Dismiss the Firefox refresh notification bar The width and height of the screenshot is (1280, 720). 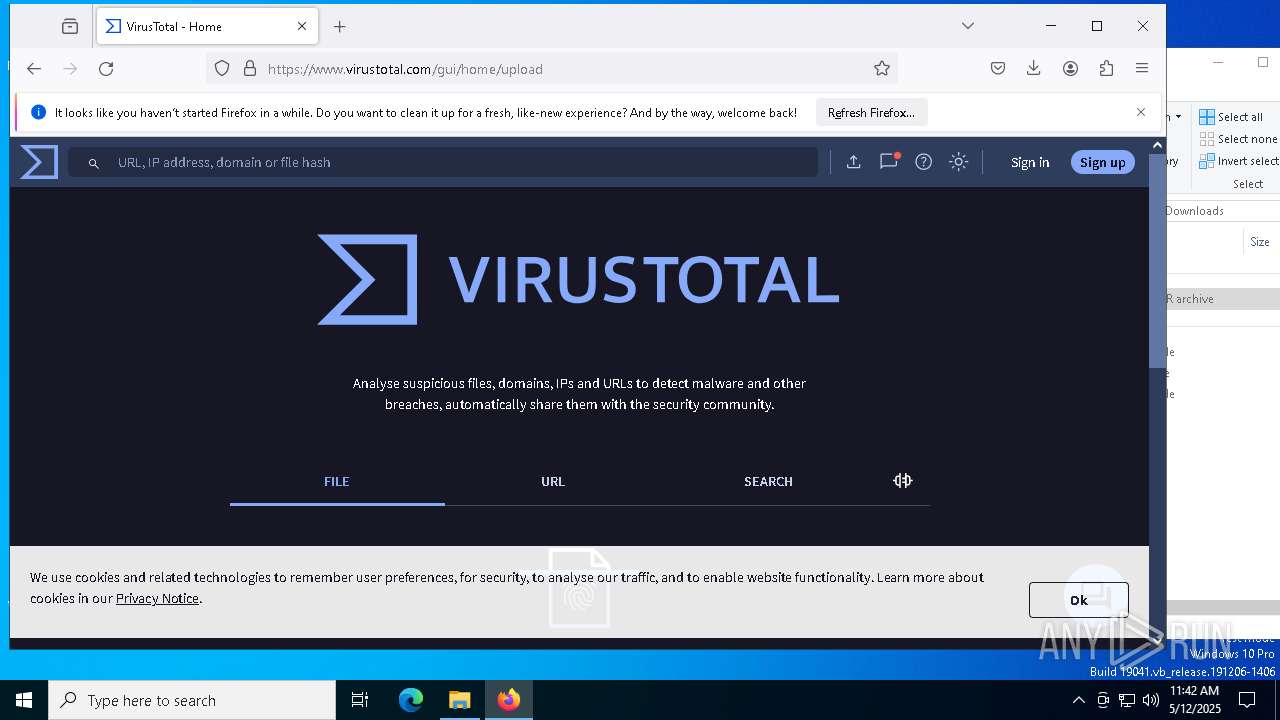click(x=1141, y=112)
